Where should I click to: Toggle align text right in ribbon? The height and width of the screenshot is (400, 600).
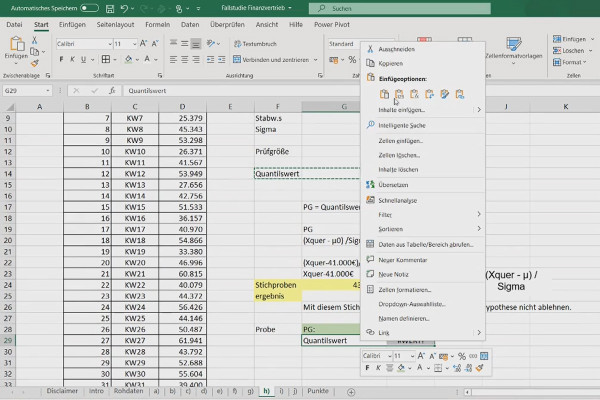(x=196, y=60)
